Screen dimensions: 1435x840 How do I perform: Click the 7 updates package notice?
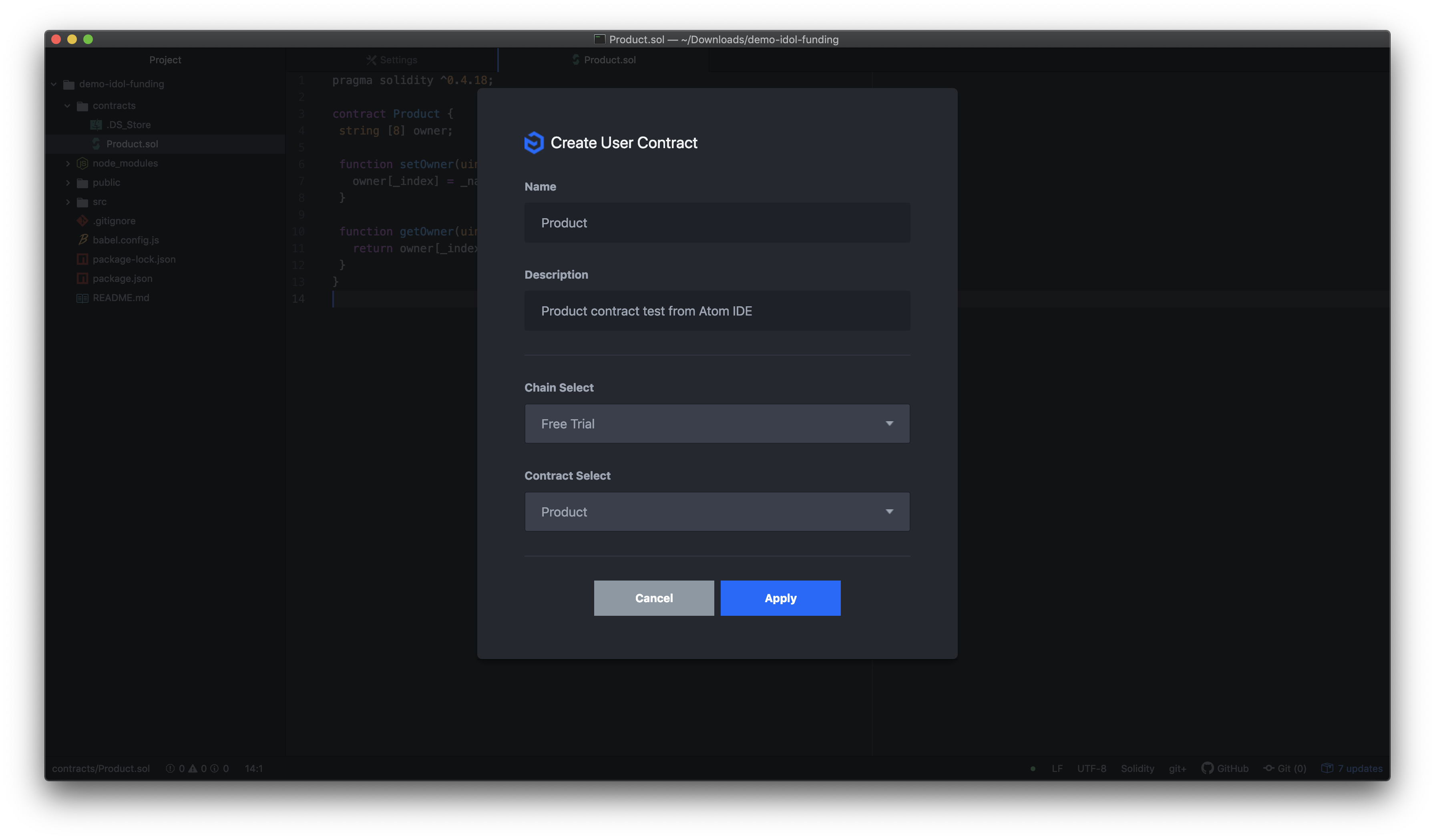tap(1351, 768)
